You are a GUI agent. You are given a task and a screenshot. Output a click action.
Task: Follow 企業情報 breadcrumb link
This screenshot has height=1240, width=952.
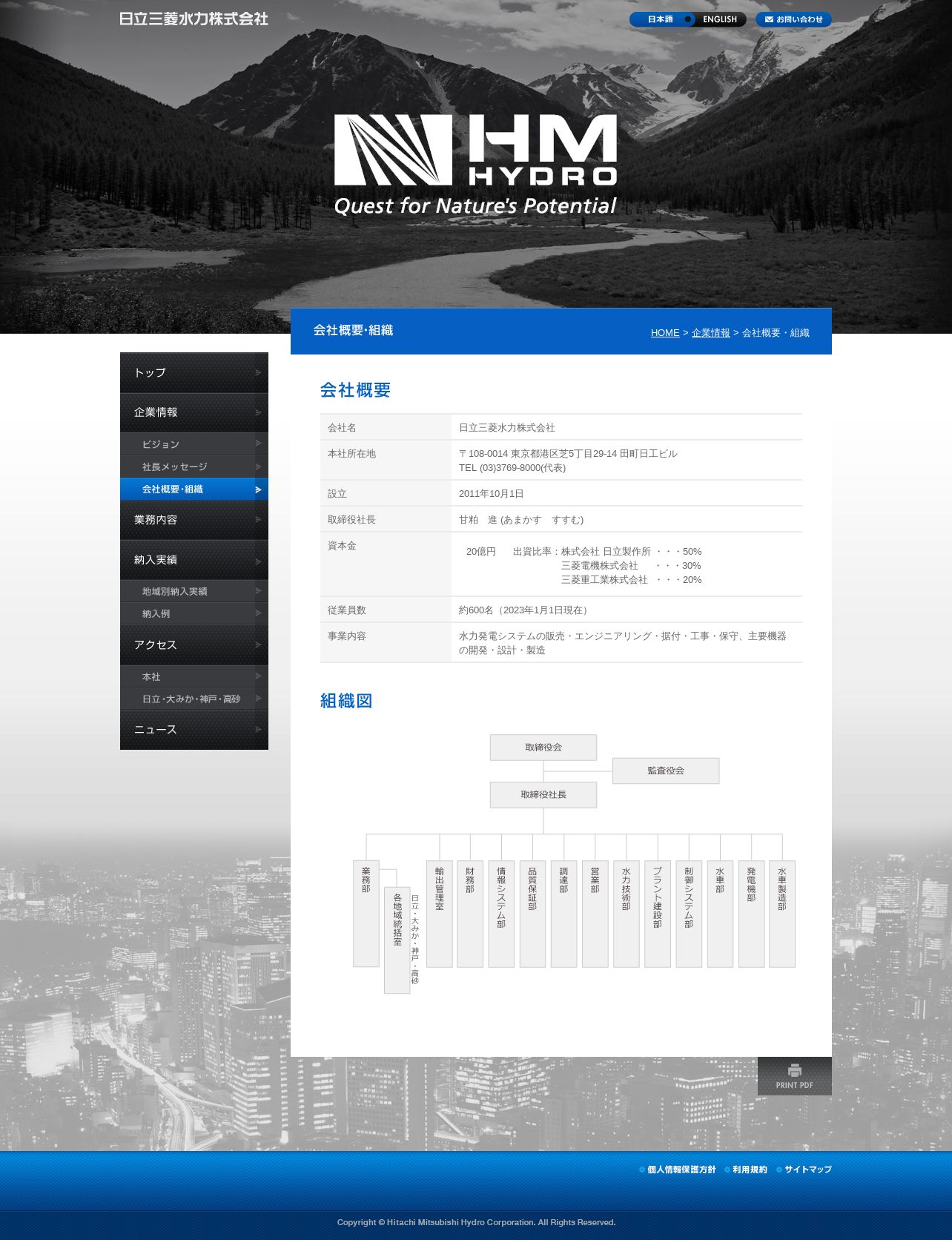click(x=711, y=333)
